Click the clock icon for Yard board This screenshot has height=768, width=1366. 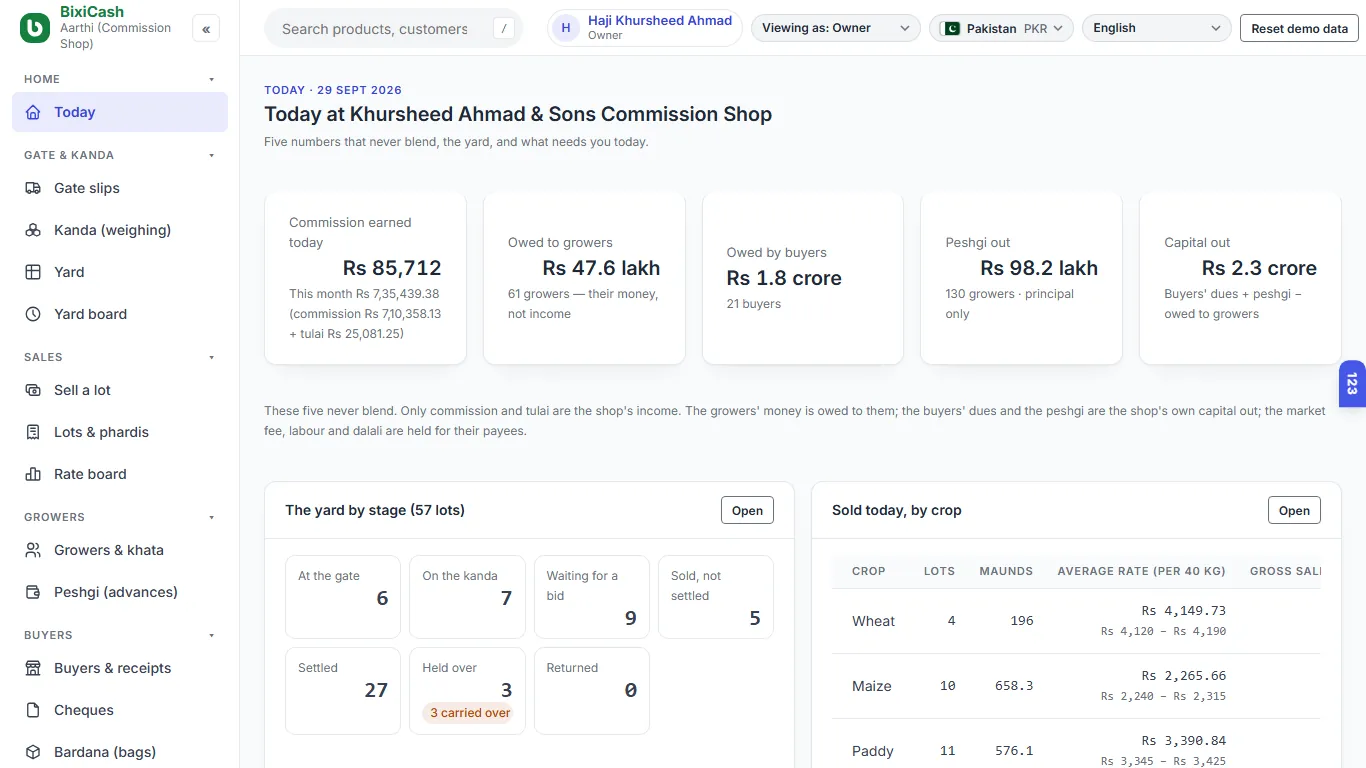(34, 314)
